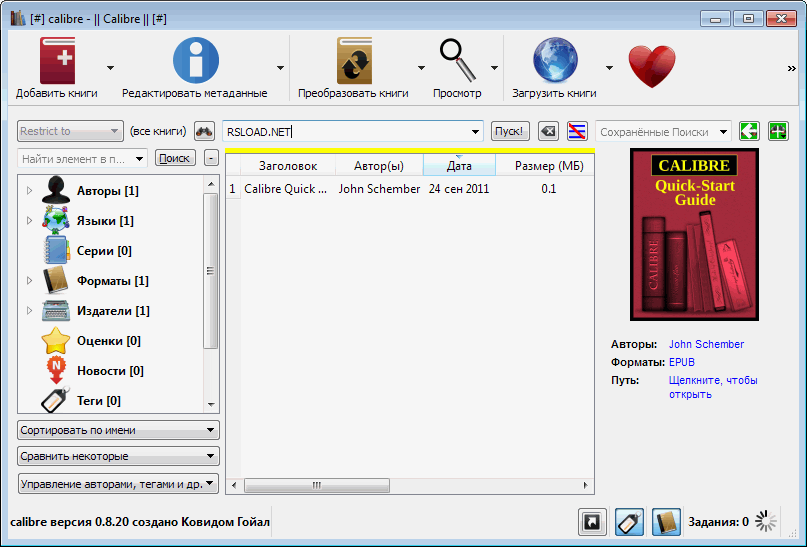This screenshot has width=807, height=547.
Task: Open Редактировать метаданные dropdown arrow
Action: click(280, 68)
